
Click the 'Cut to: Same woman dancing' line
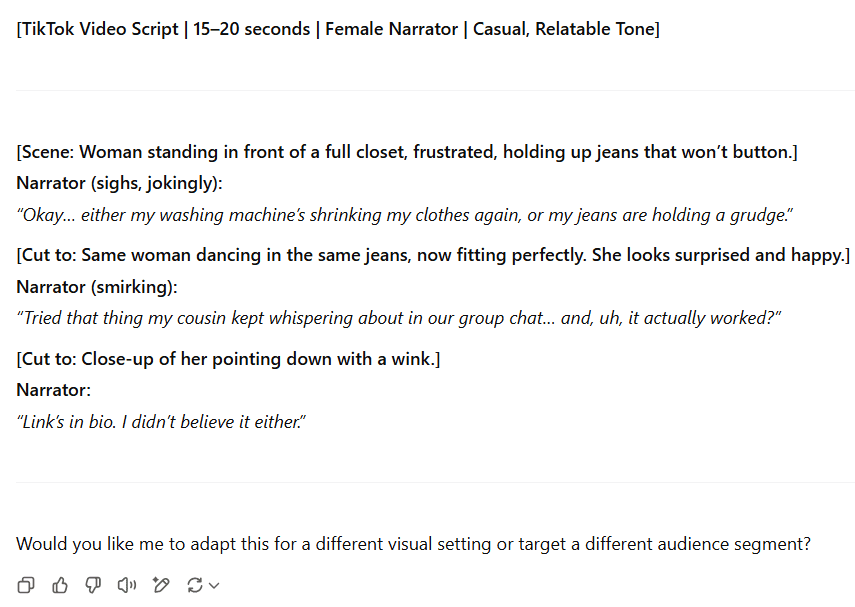pyautogui.click(x=433, y=255)
